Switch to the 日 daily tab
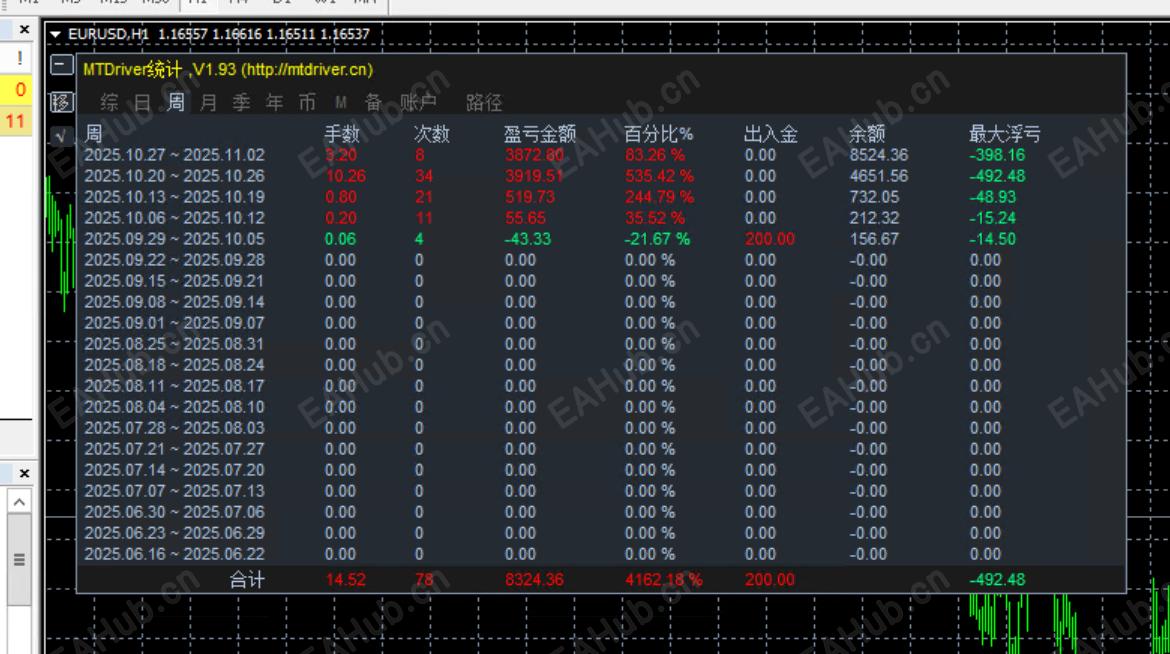1170x654 pixels. (x=143, y=102)
